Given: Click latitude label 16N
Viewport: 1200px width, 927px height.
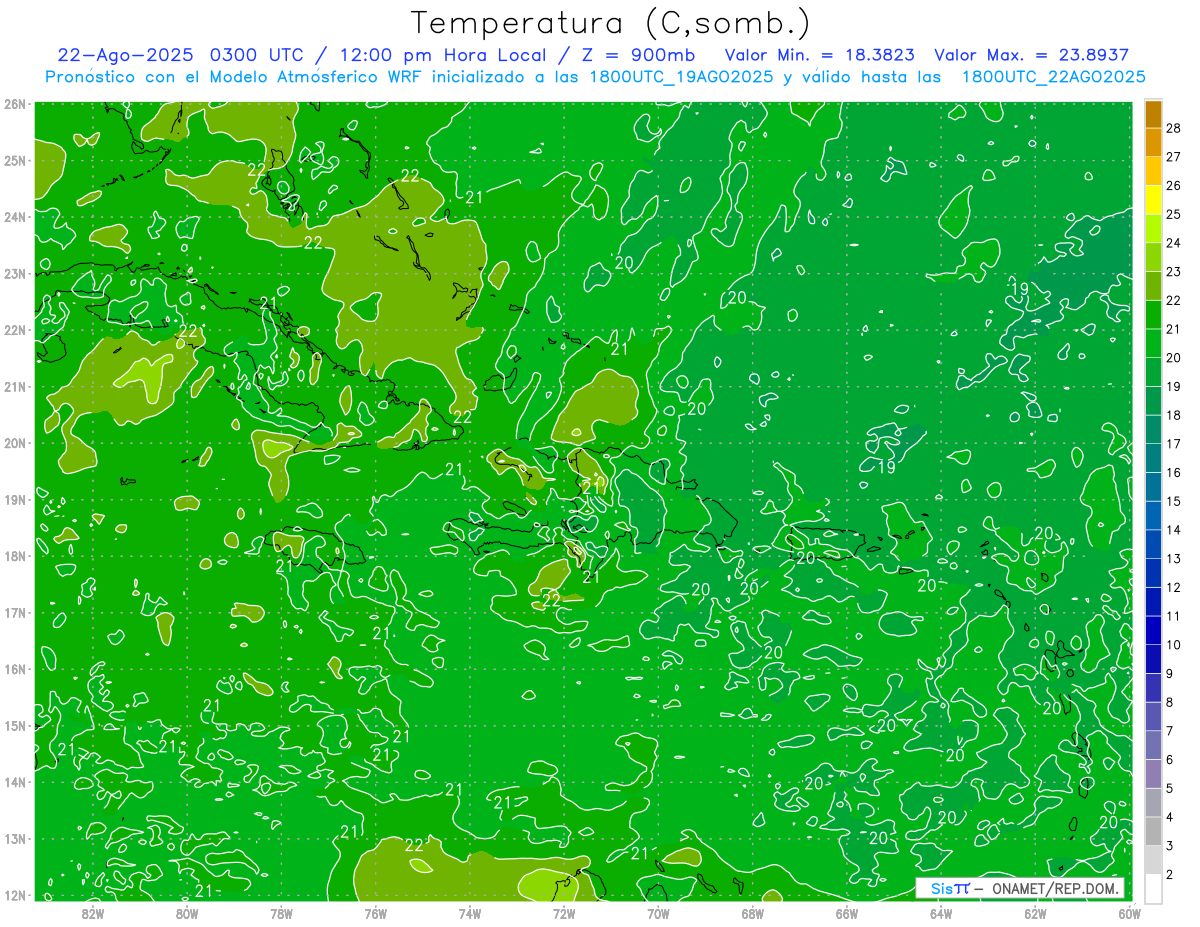Looking at the screenshot, I should (14, 669).
